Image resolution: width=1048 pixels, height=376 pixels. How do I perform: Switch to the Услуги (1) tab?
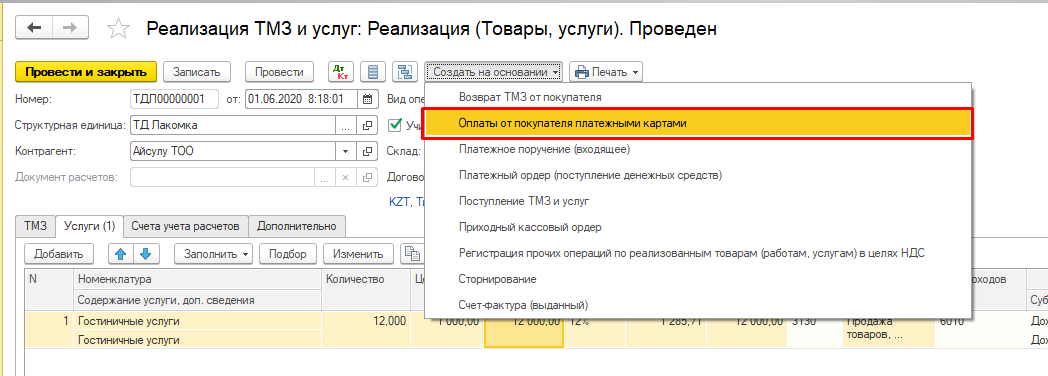pos(90,226)
